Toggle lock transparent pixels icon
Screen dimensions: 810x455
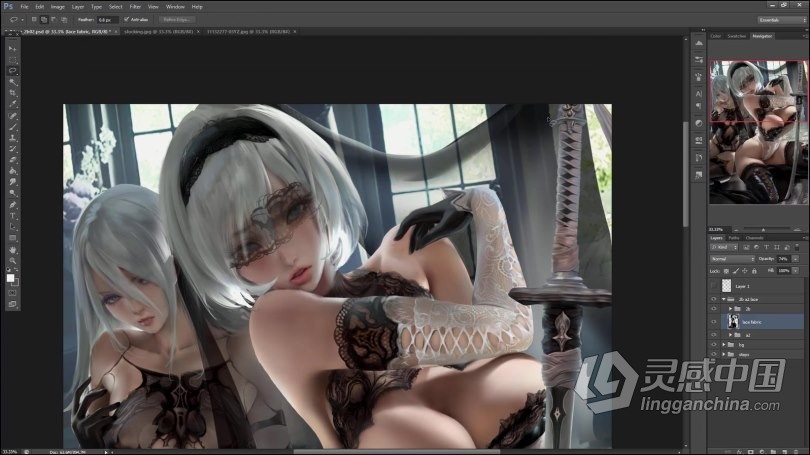tap(726, 271)
